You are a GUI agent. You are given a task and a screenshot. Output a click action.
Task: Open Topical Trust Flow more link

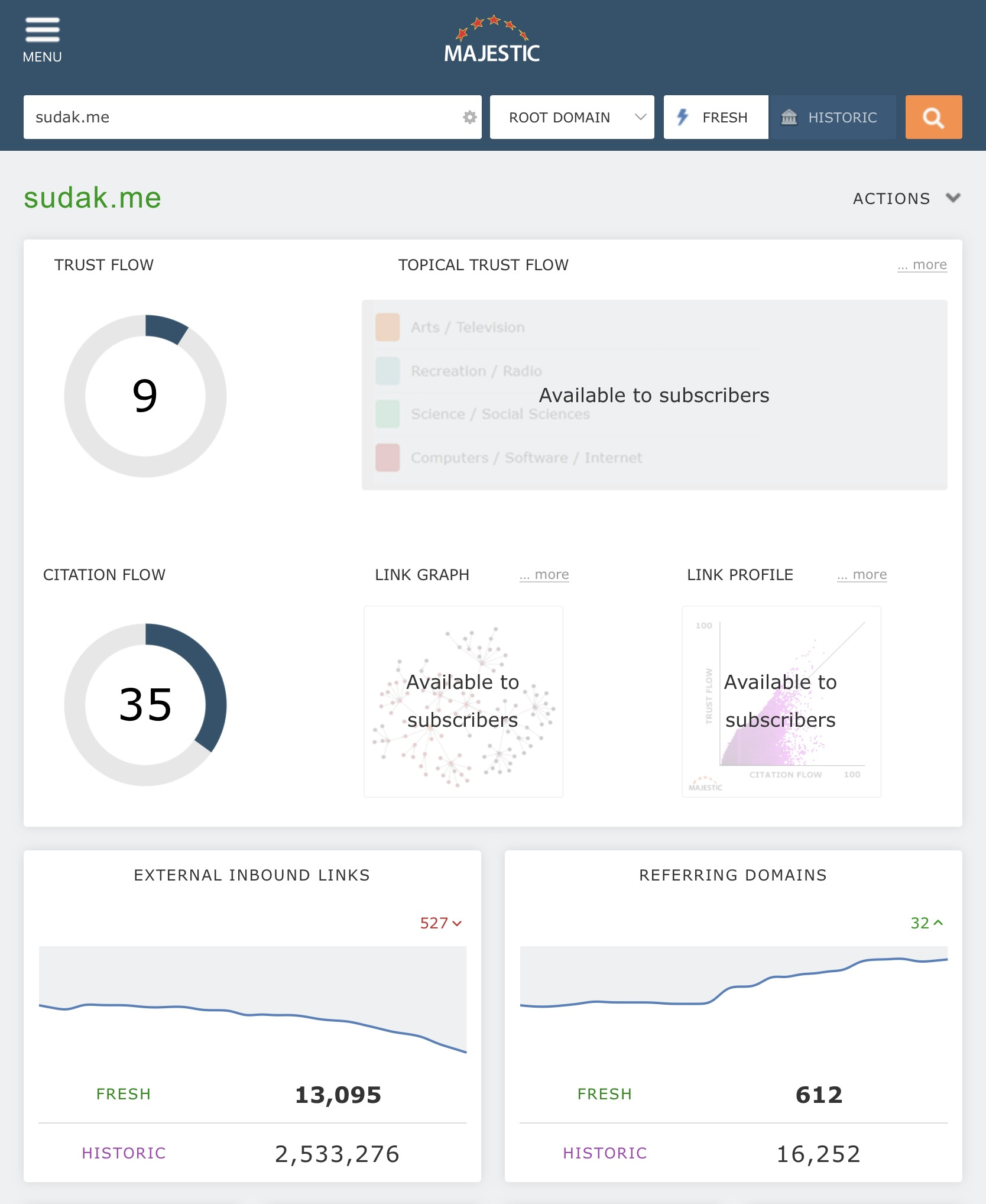[922, 265]
